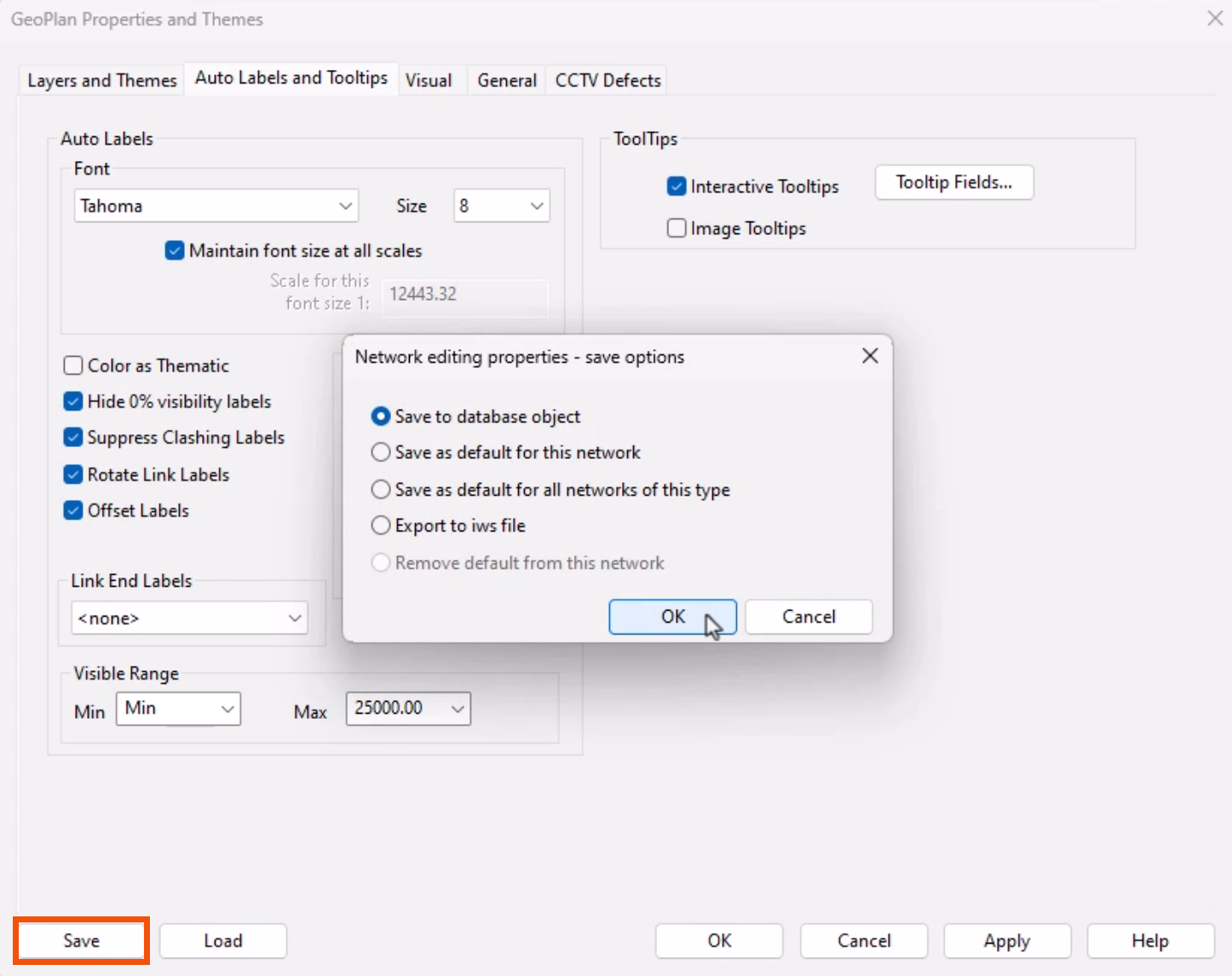Expand the Link End Labels dropdown
Screen dimensions: 1232x976
pyautogui.click(x=295, y=617)
